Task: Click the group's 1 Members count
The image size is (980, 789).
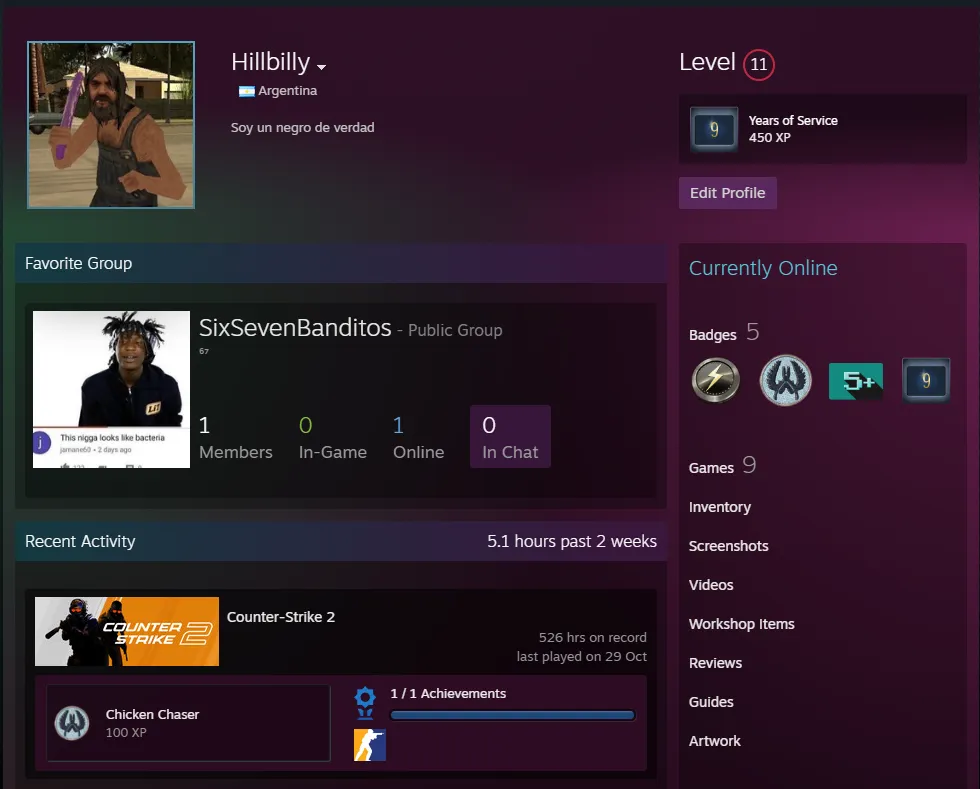Action: pyautogui.click(x=236, y=437)
